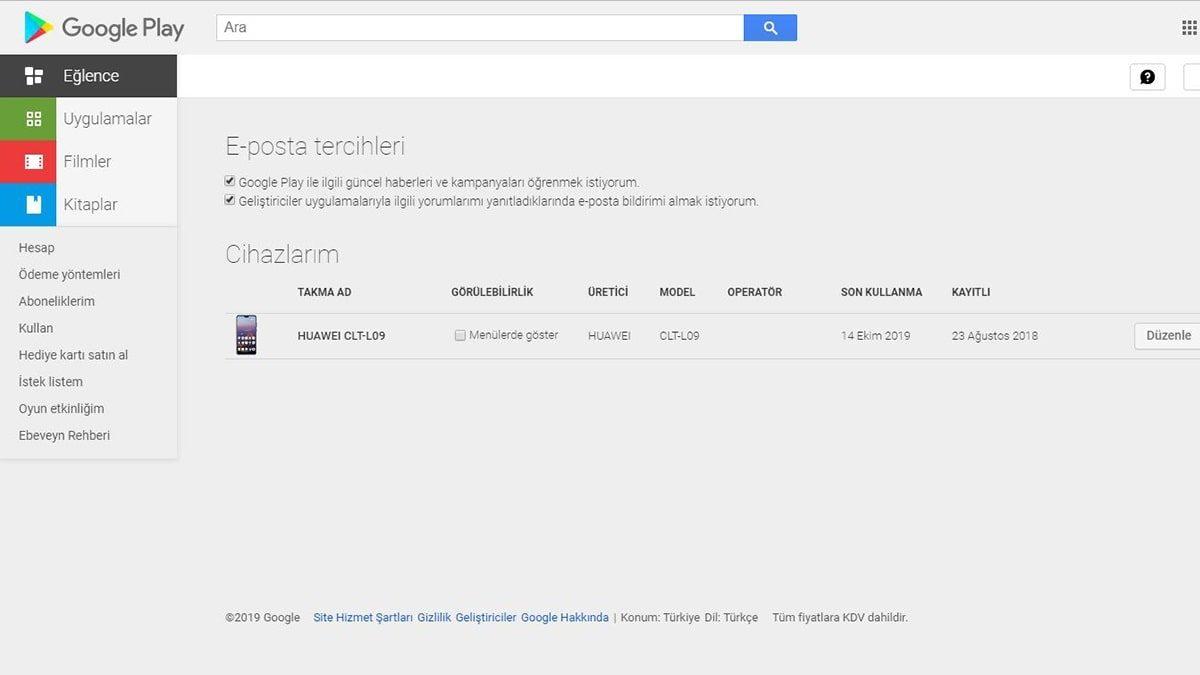Disable geliştirici yanıt bildirimi checkbox
Screen dimensions: 1200x675
230,200
